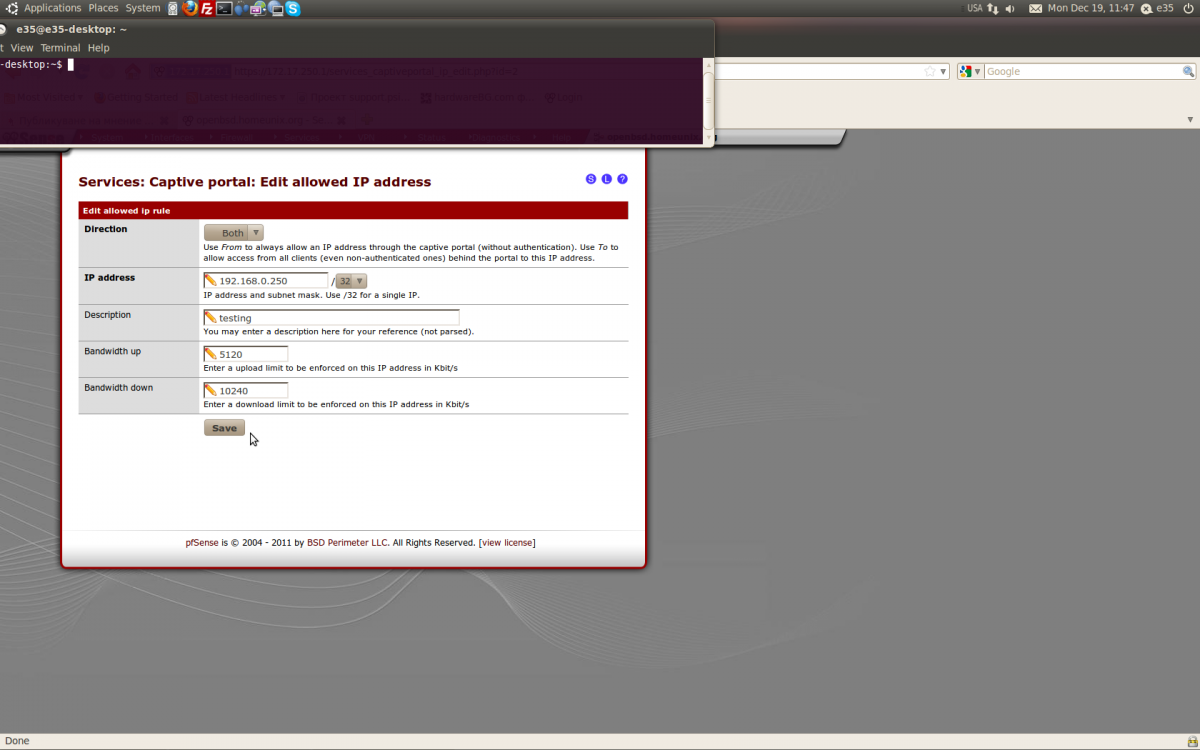
Task: Open the volume control in system tray
Action: click(x=1010, y=8)
